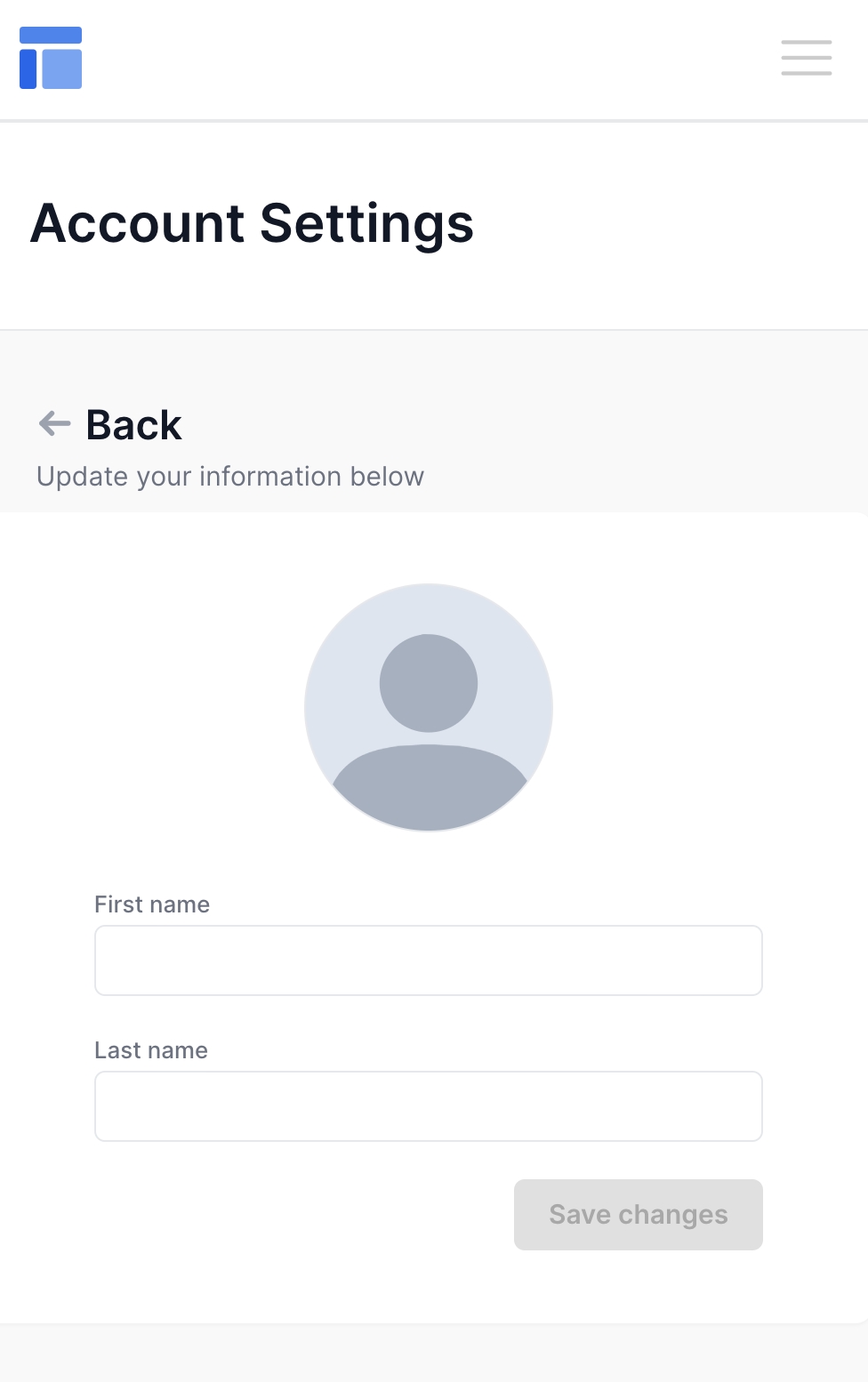Click the dark blue left block of the logo
The height and width of the screenshot is (1382, 868).
pos(28,69)
